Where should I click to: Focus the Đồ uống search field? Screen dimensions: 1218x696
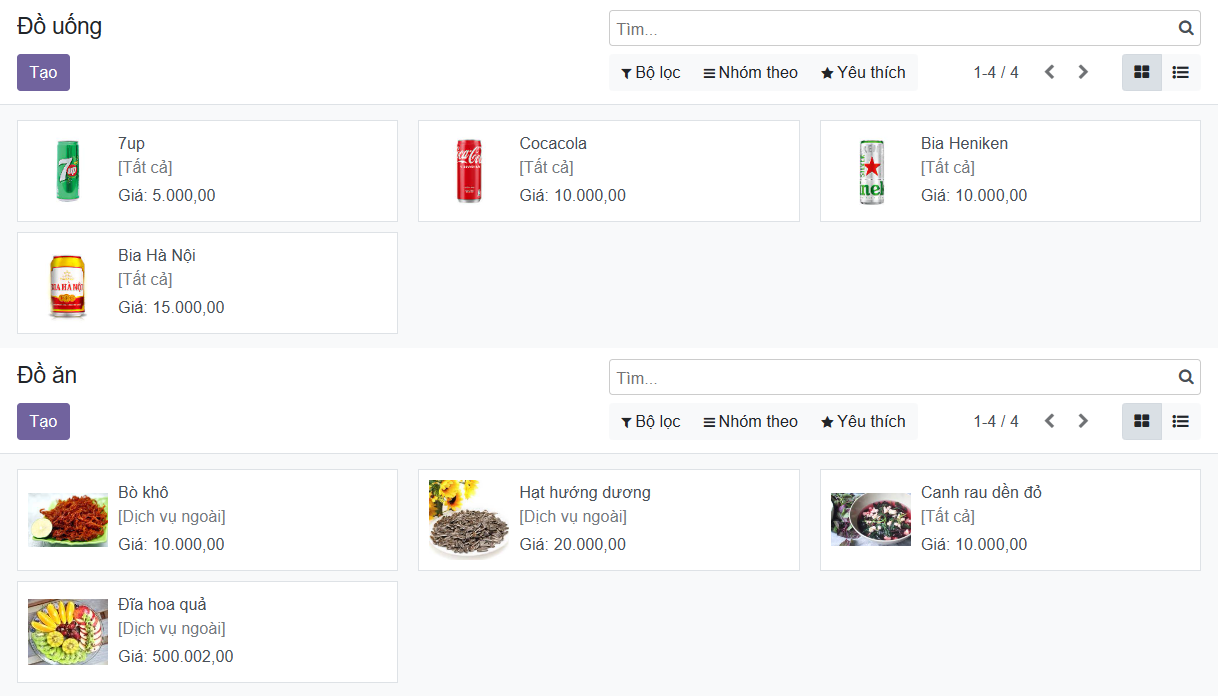tap(890, 29)
